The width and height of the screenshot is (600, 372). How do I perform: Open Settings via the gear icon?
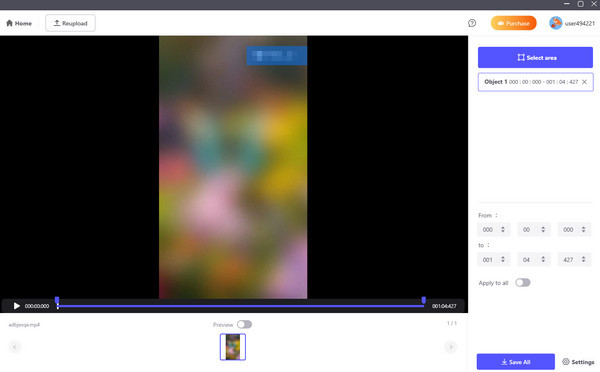tap(566, 362)
